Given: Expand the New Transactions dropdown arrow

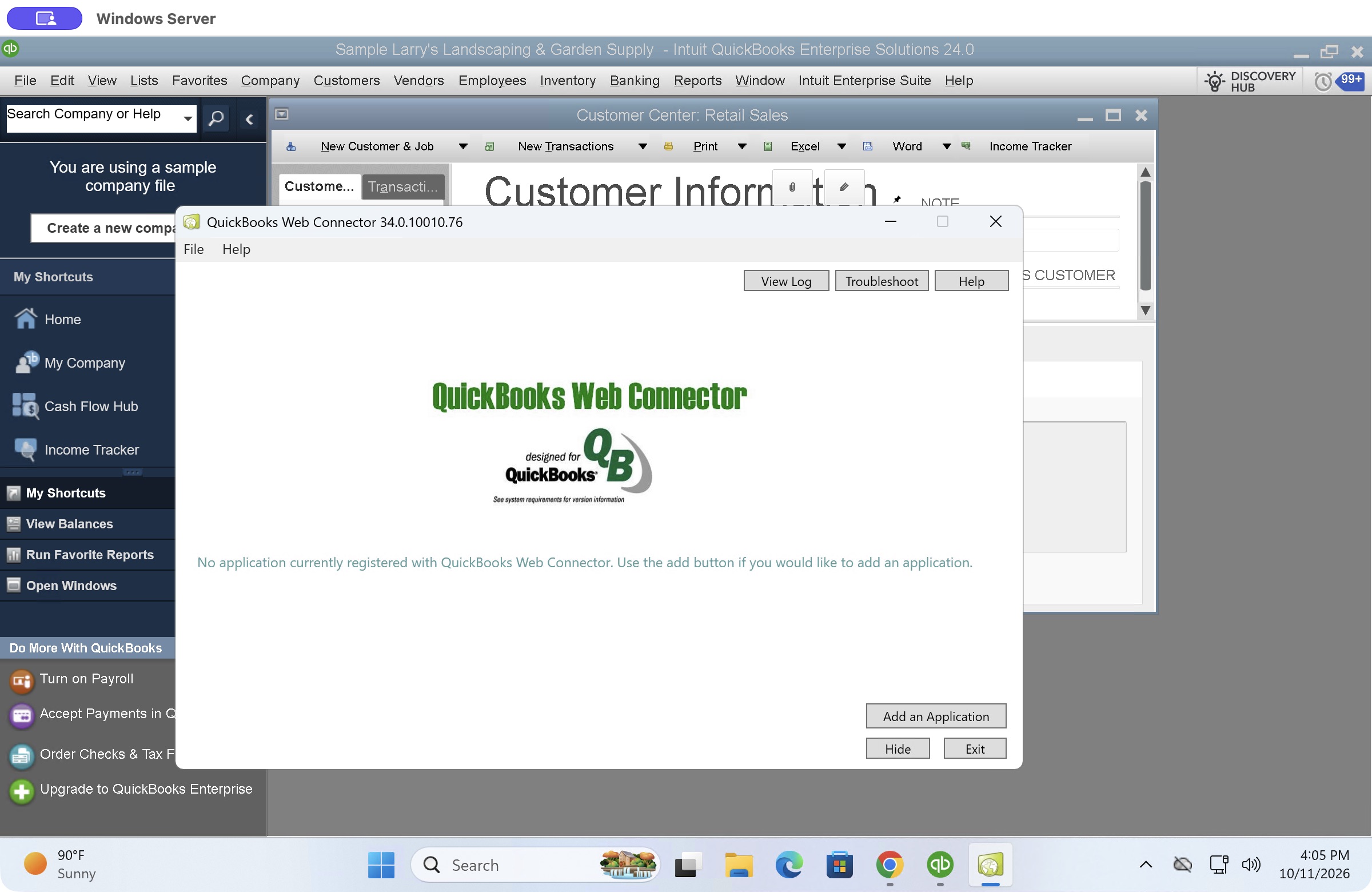Looking at the screenshot, I should tap(642, 146).
